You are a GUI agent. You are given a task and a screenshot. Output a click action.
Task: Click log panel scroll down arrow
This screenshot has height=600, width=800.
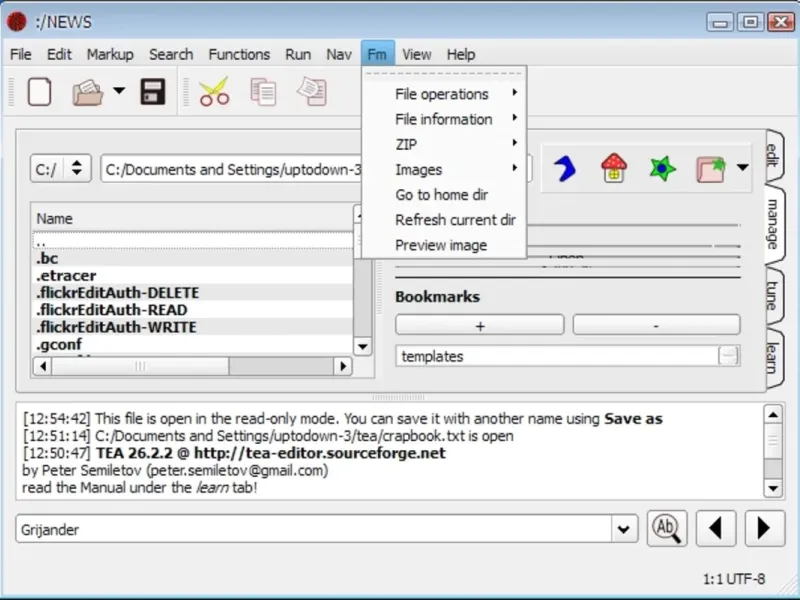point(773,488)
